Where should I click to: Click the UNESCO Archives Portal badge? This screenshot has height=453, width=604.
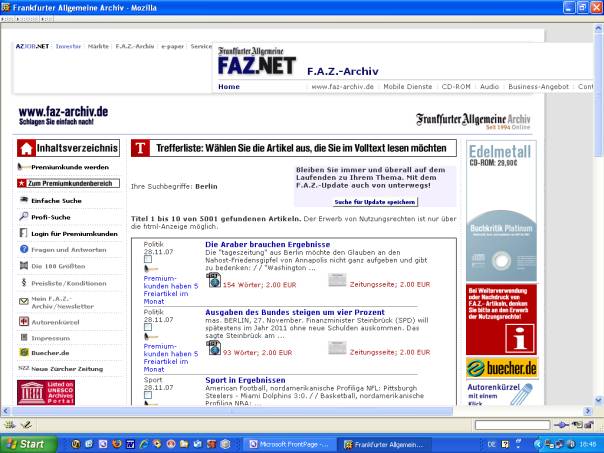click(x=46, y=392)
